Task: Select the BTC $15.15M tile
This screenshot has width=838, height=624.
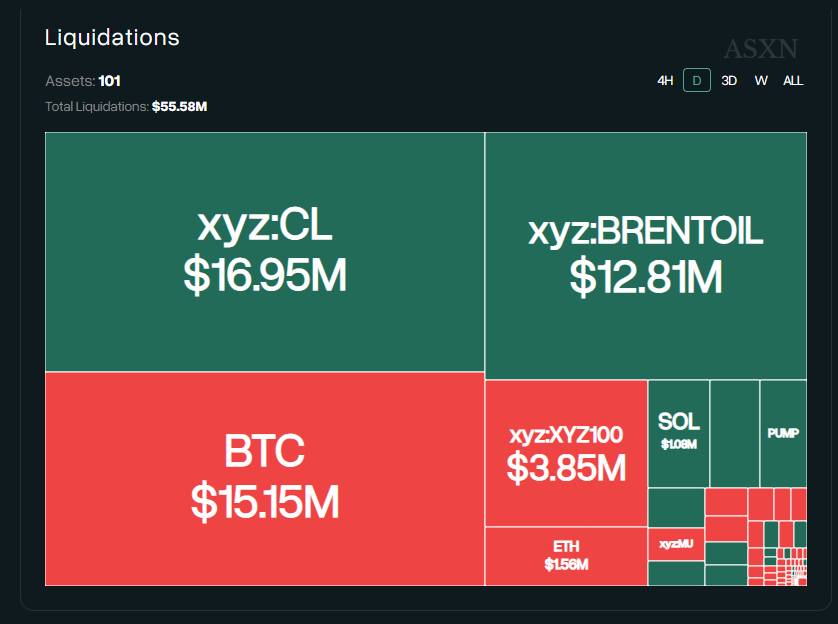Action: tap(265, 478)
